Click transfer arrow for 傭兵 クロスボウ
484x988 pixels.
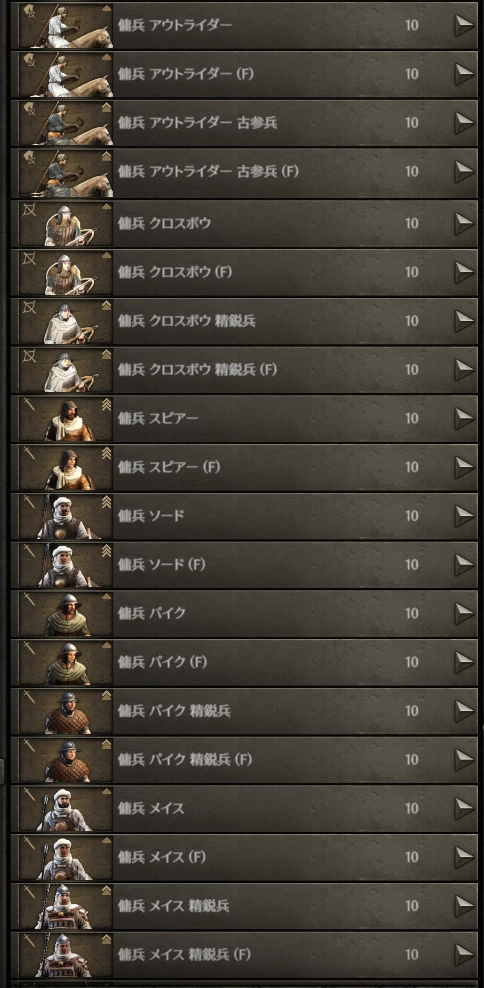464,224
